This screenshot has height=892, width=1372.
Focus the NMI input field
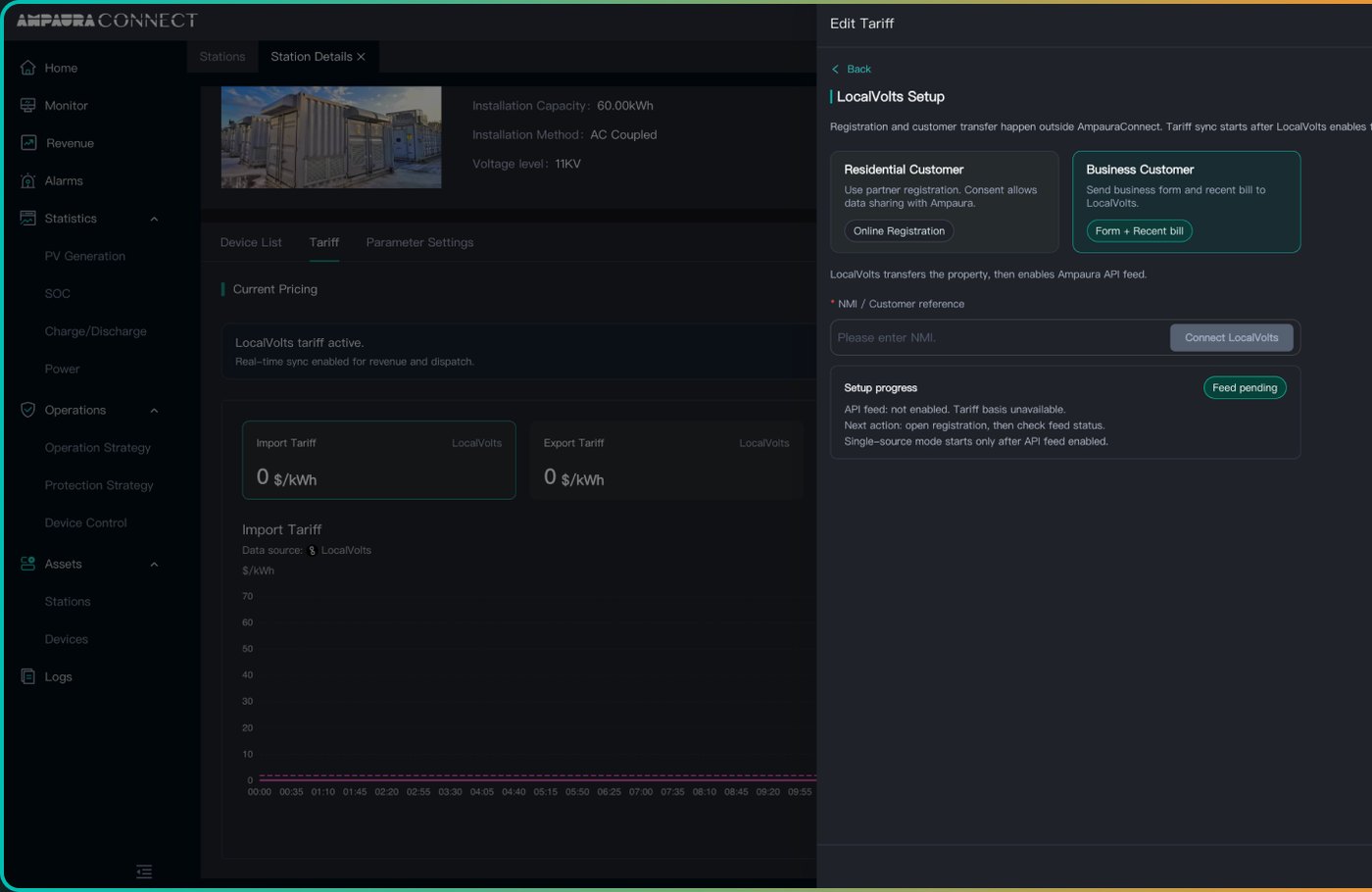point(1000,337)
